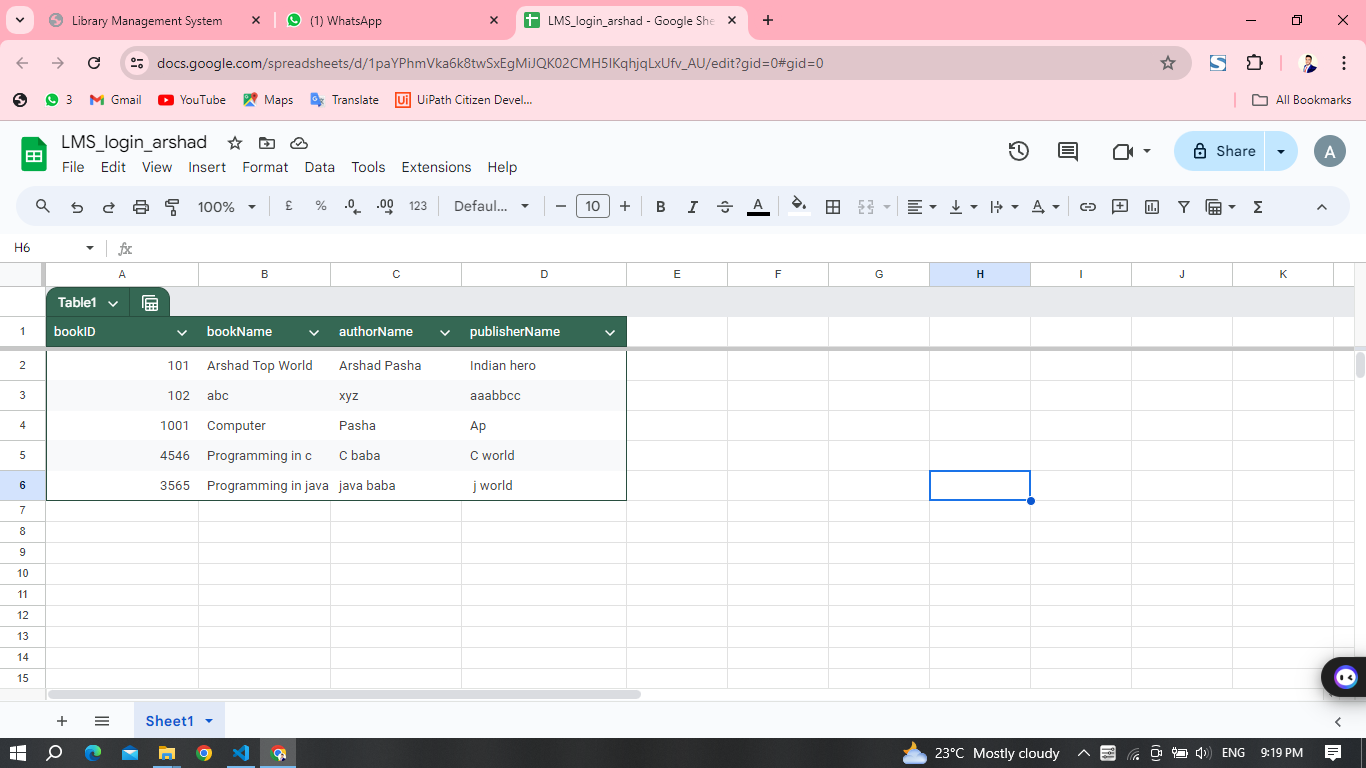Toggle italic formatting
This screenshot has height=768, width=1366.
tap(692, 207)
